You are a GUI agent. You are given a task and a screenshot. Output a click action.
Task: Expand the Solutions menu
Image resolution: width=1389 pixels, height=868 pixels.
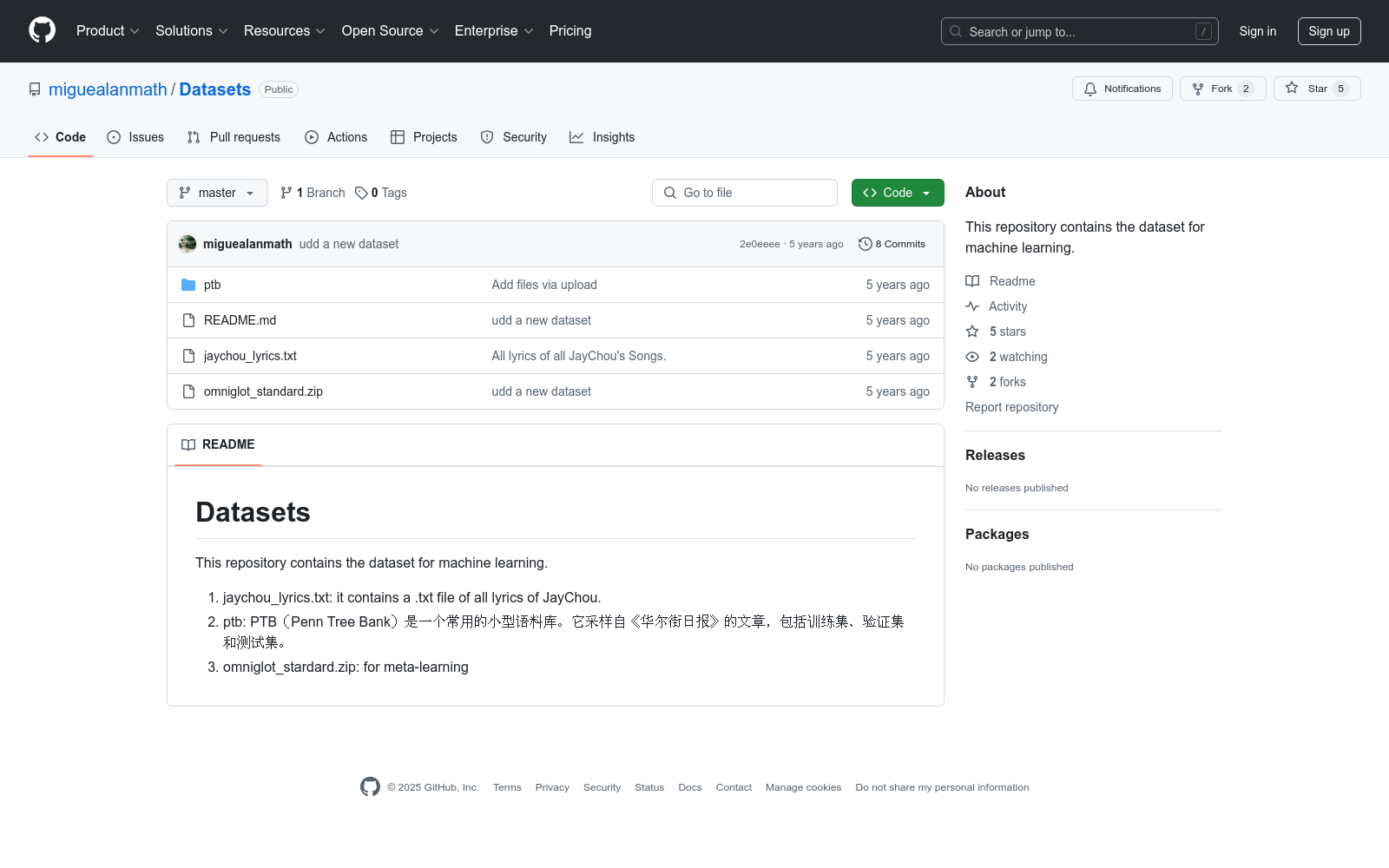pos(192,30)
